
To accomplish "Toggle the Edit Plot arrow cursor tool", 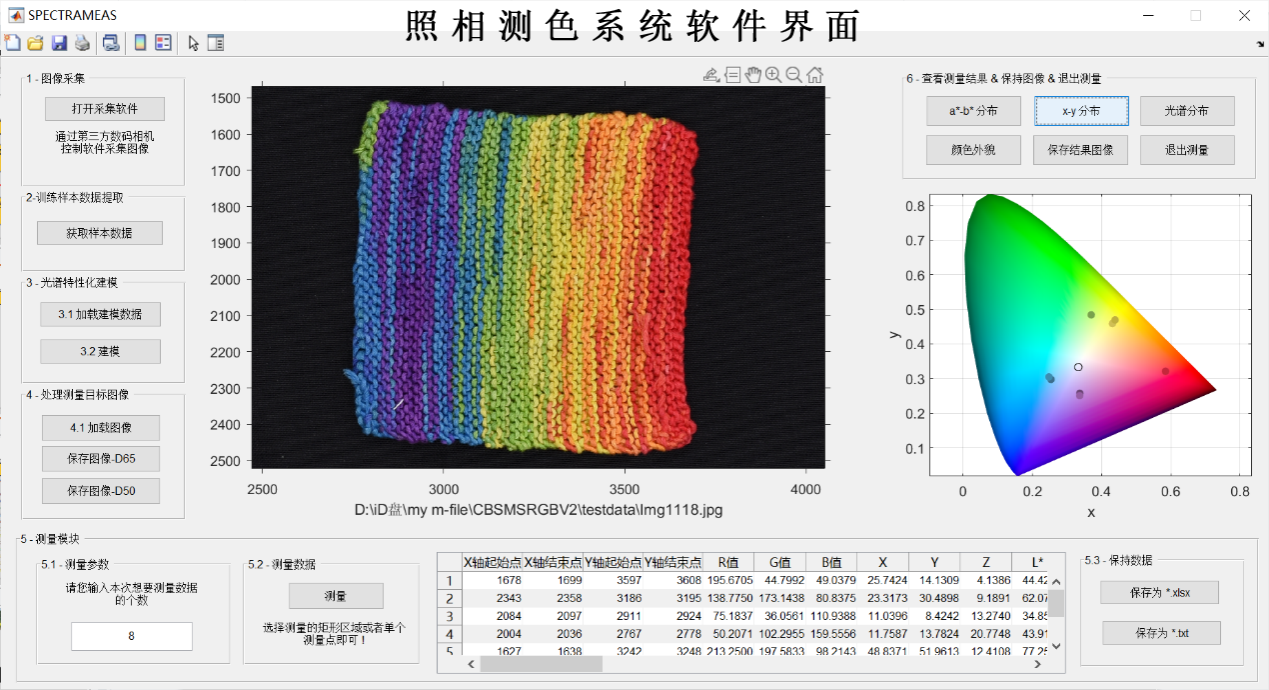I will click(193, 43).
